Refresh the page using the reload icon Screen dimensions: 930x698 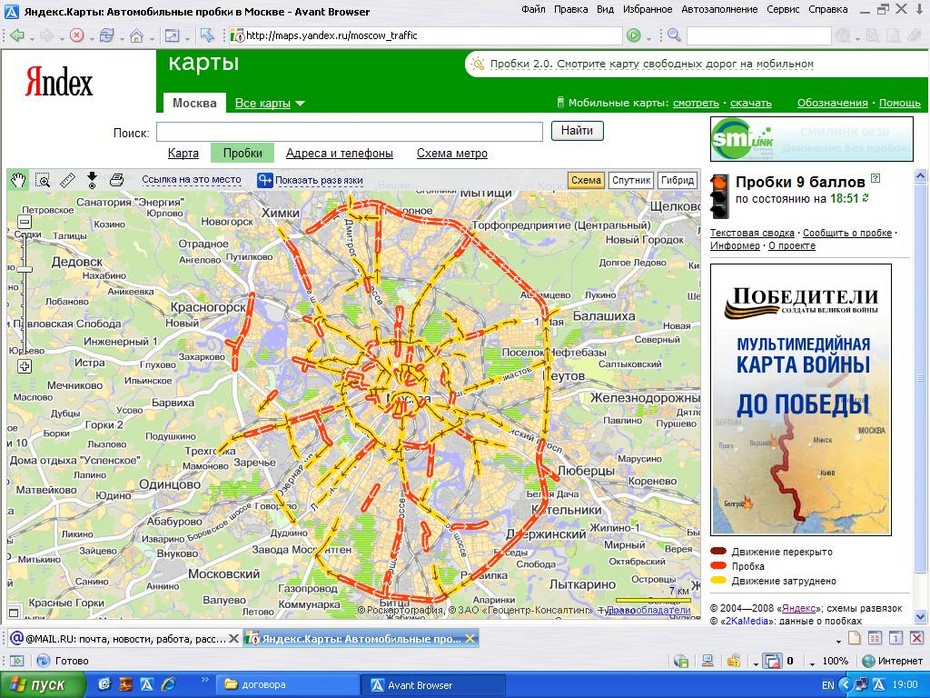point(107,36)
